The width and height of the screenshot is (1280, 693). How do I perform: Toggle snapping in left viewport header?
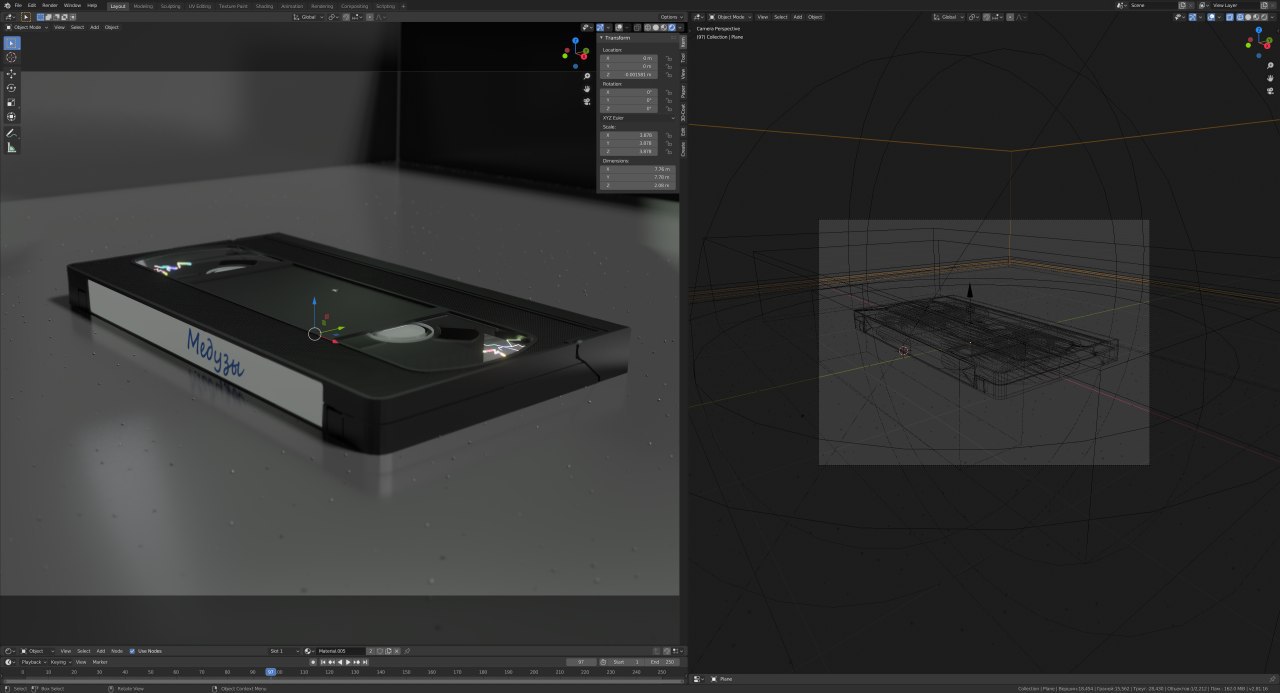pyautogui.click(x=345, y=17)
